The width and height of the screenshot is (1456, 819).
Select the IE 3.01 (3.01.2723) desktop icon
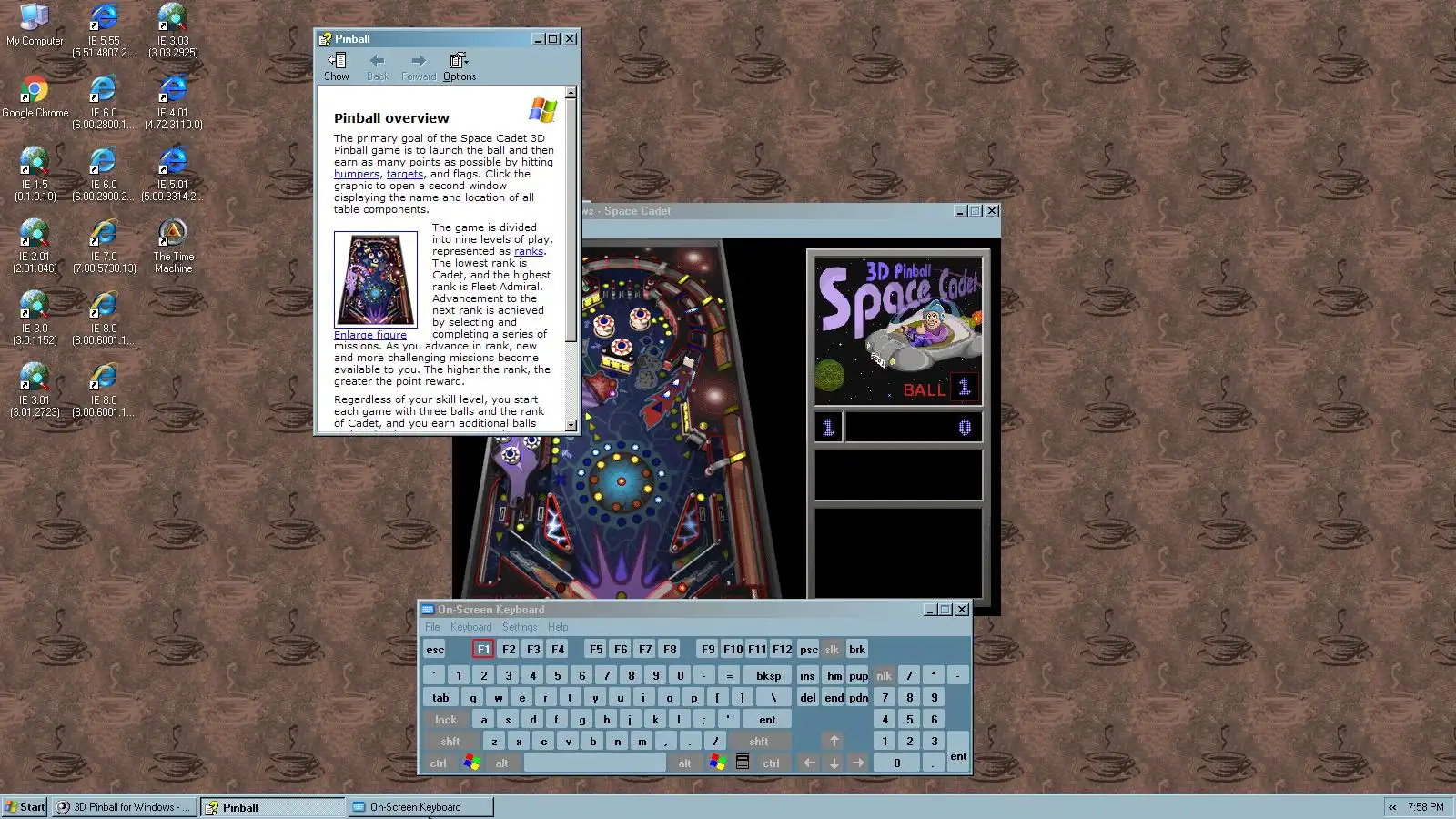point(35,389)
